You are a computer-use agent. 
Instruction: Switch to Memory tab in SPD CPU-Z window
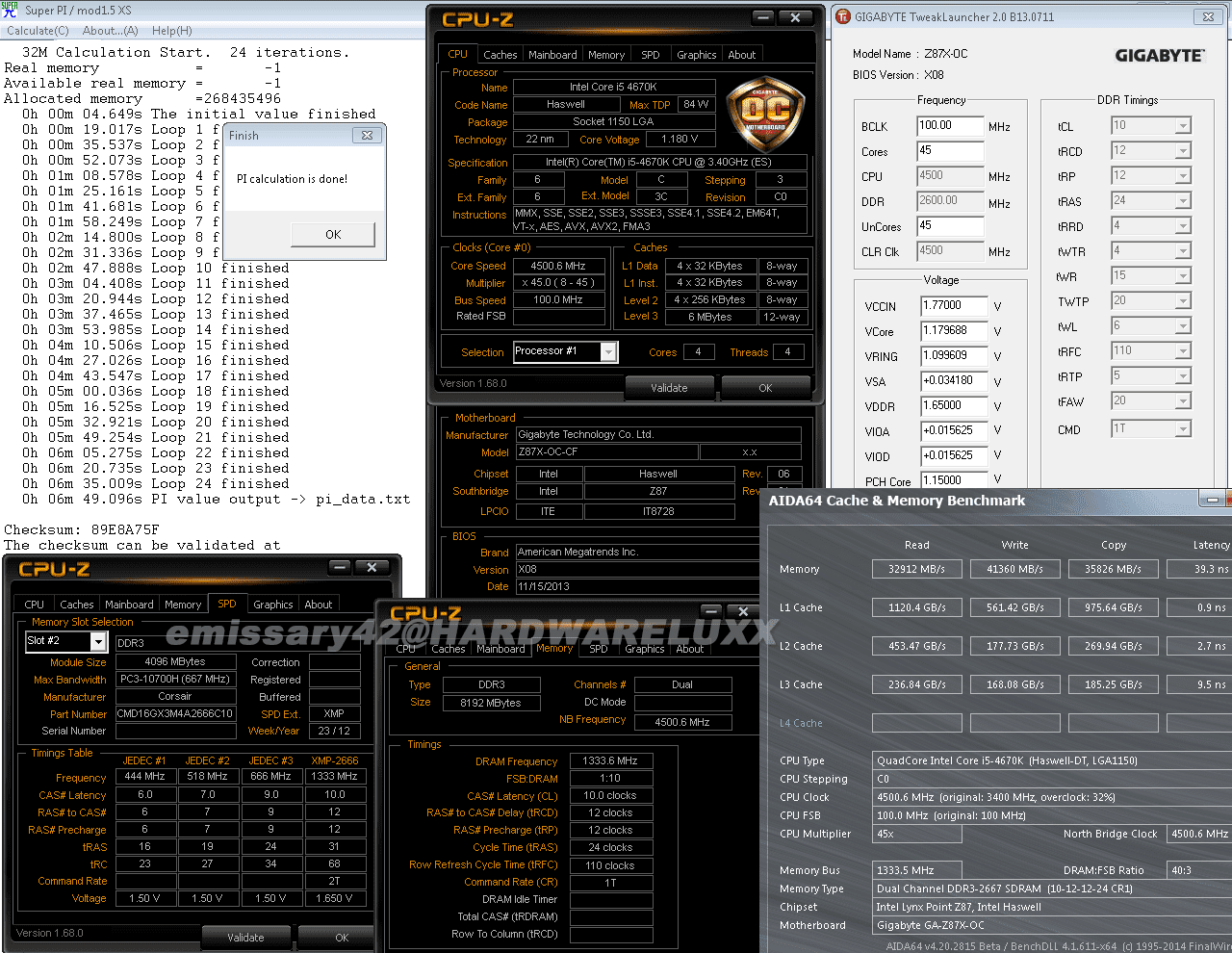pyautogui.click(x=183, y=605)
